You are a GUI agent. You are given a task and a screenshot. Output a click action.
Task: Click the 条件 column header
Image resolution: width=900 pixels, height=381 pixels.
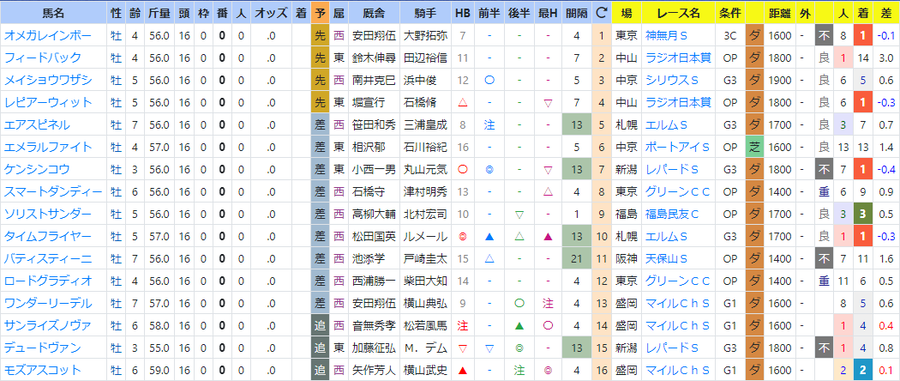(730, 12)
